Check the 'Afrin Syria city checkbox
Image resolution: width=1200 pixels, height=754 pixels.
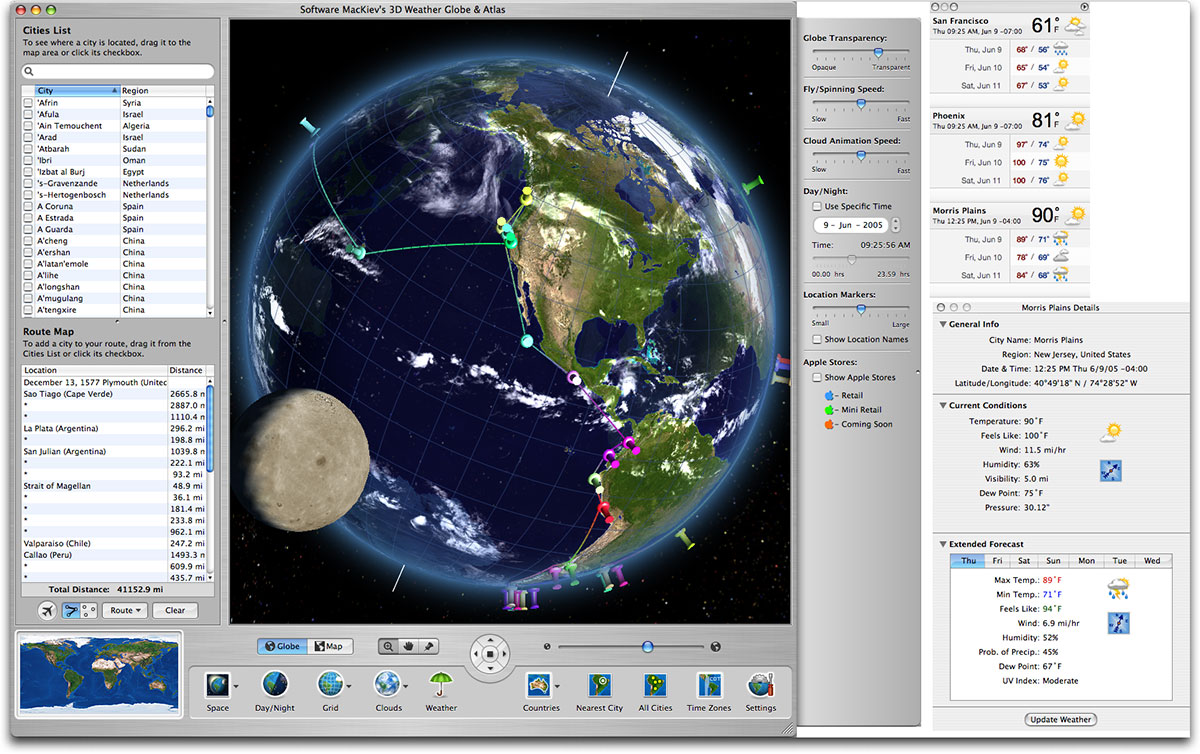(x=28, y=103)
